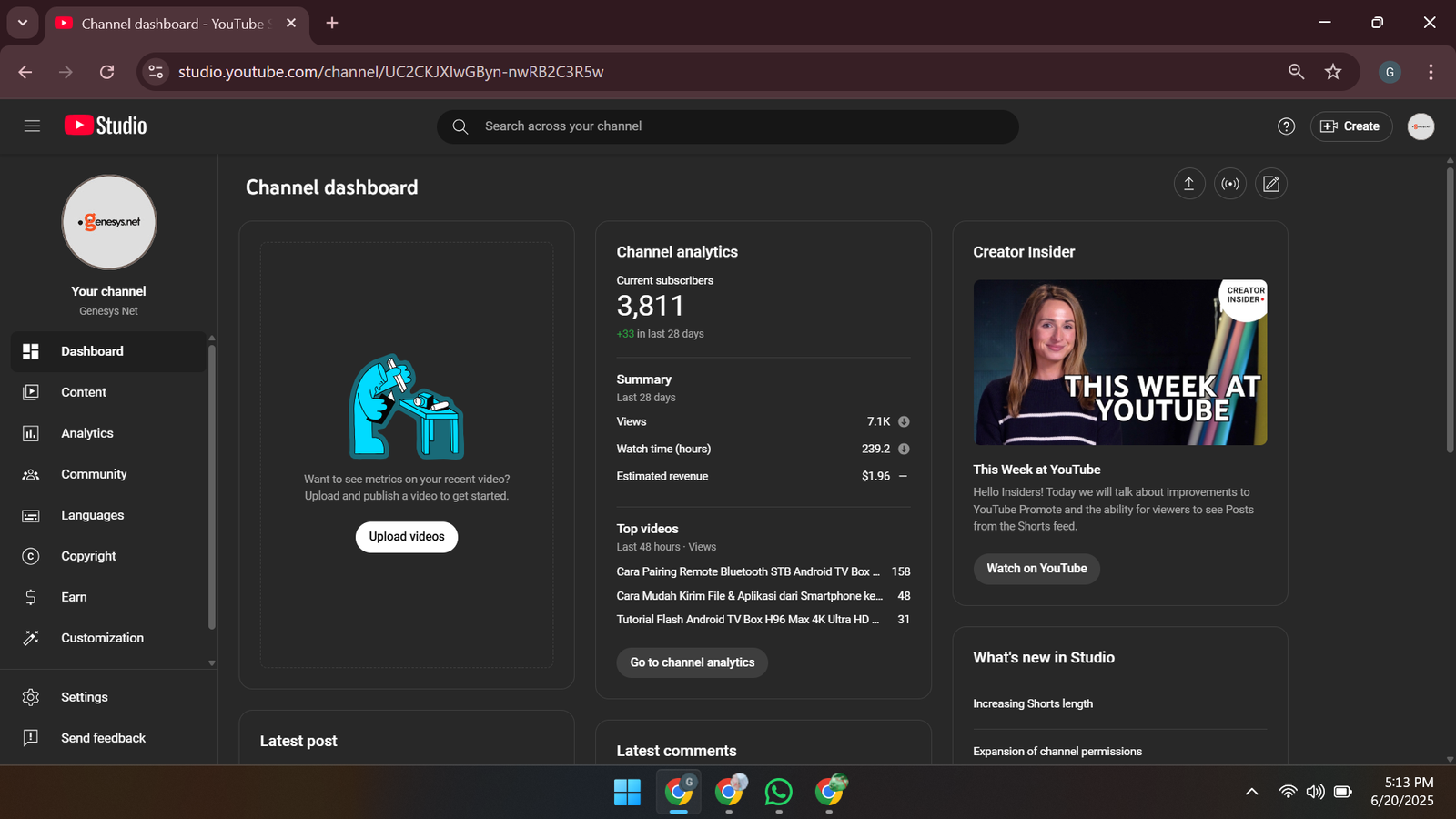Image resolution: width=1456 pixels, height=819 pixels.
Task: Open Community section in sidebar
Action: 108,474
